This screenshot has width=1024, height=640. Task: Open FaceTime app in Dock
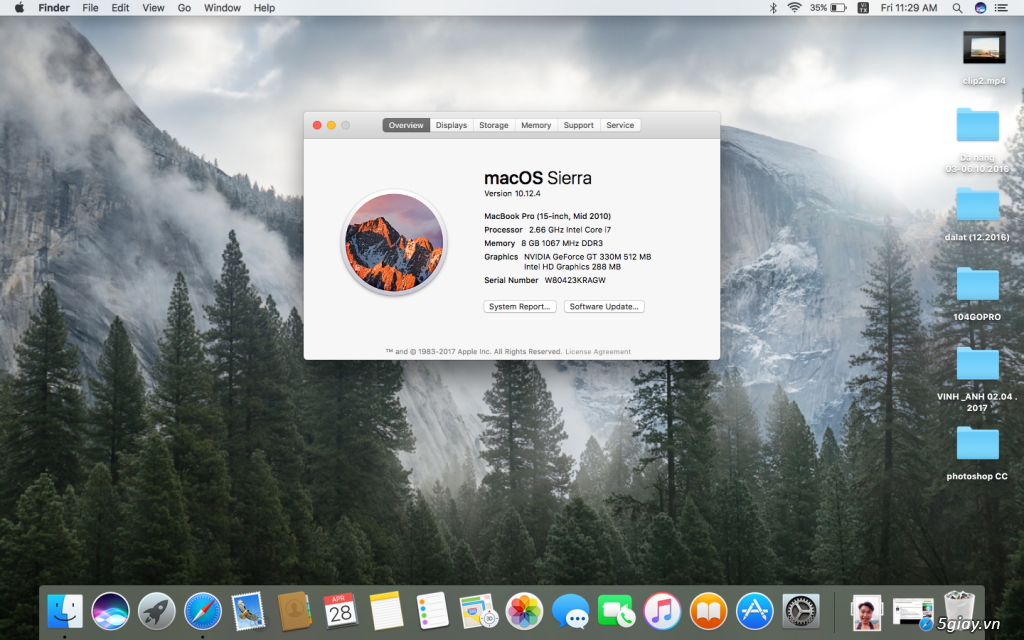click(x=616, y=611)
